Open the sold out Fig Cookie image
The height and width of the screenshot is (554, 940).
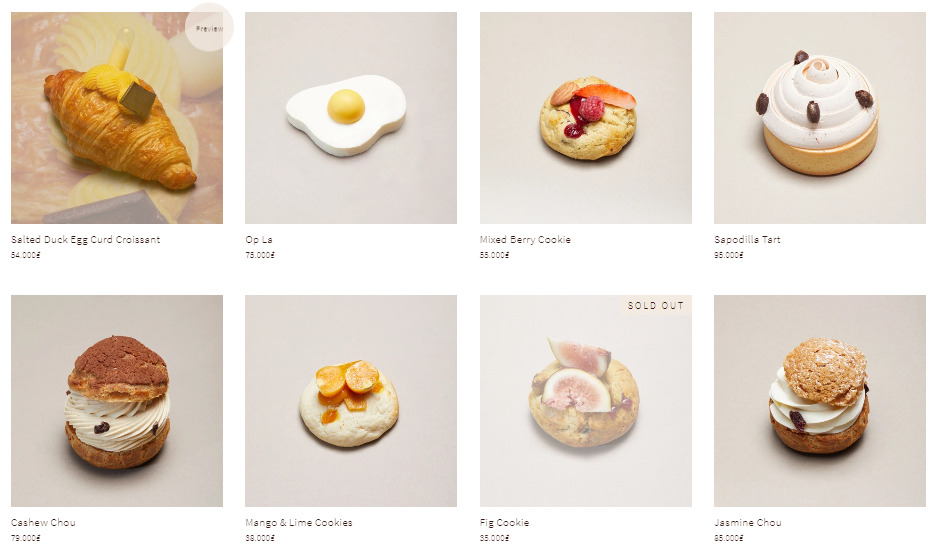point(586,401)
